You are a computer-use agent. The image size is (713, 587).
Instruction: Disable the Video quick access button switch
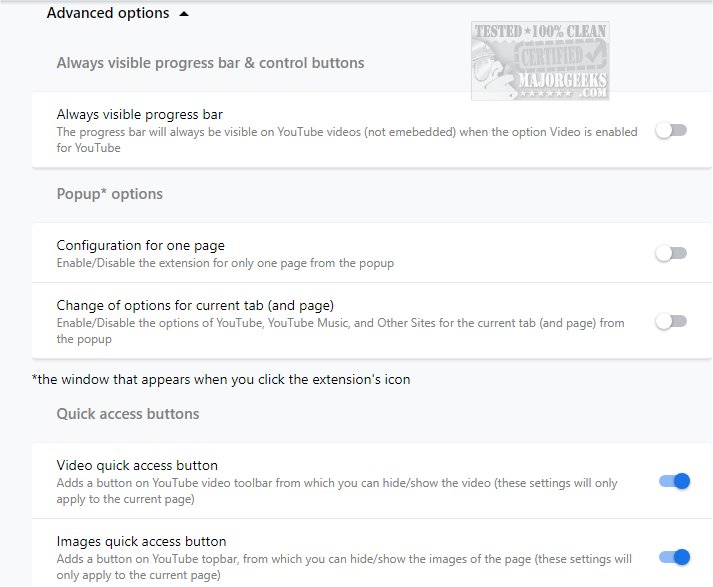click(x=674, y=482)
